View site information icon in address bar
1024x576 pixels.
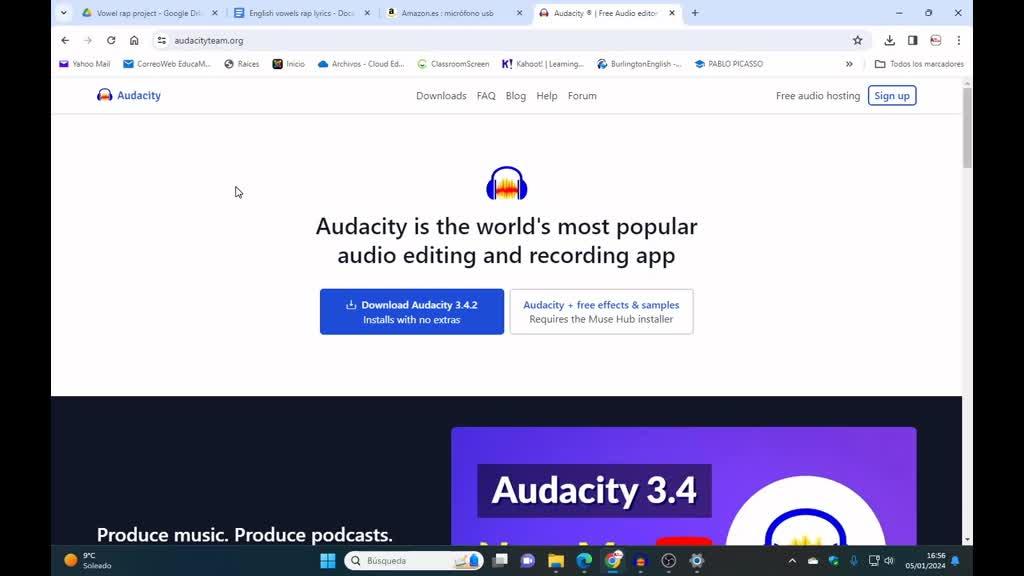[x=161, y=40]
